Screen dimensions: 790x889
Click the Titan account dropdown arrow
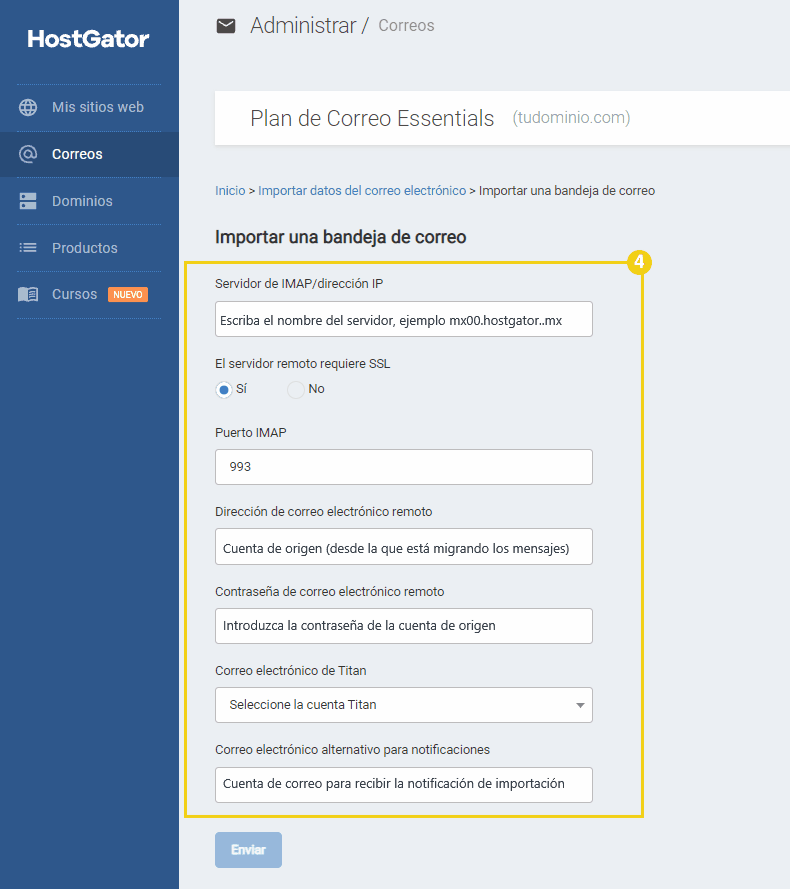tap(580, 705)
